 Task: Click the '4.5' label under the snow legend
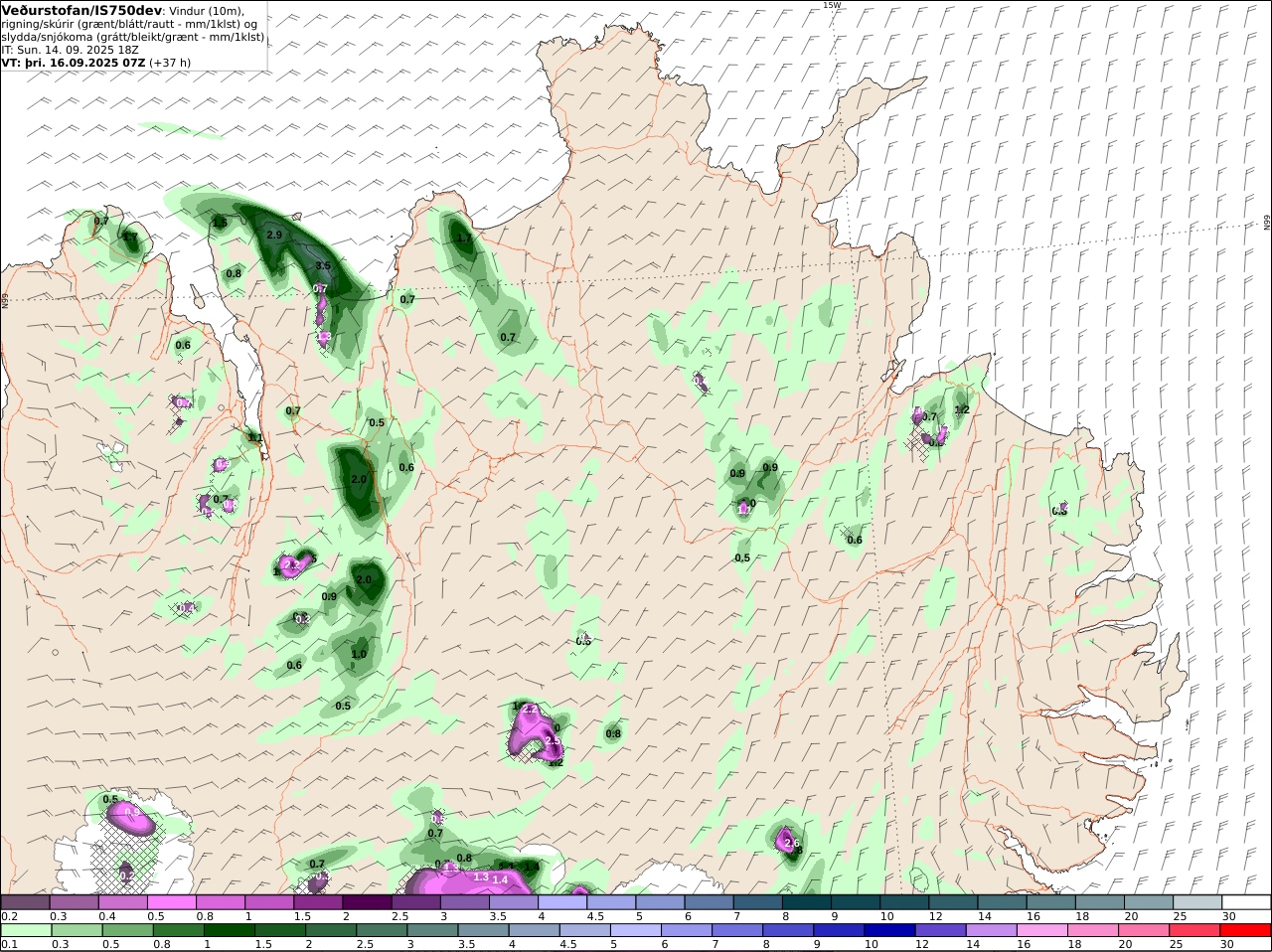(x=596, y=916)
